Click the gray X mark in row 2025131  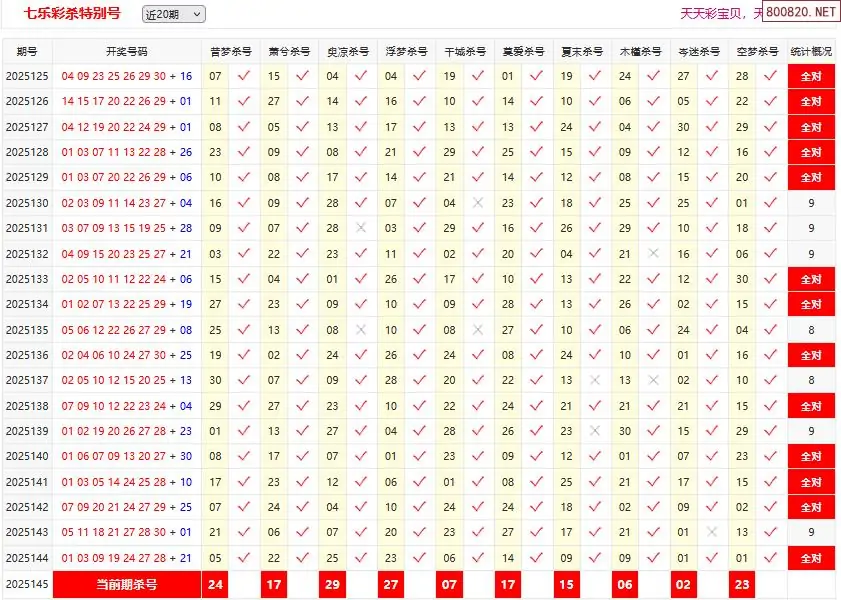(361, 228)
